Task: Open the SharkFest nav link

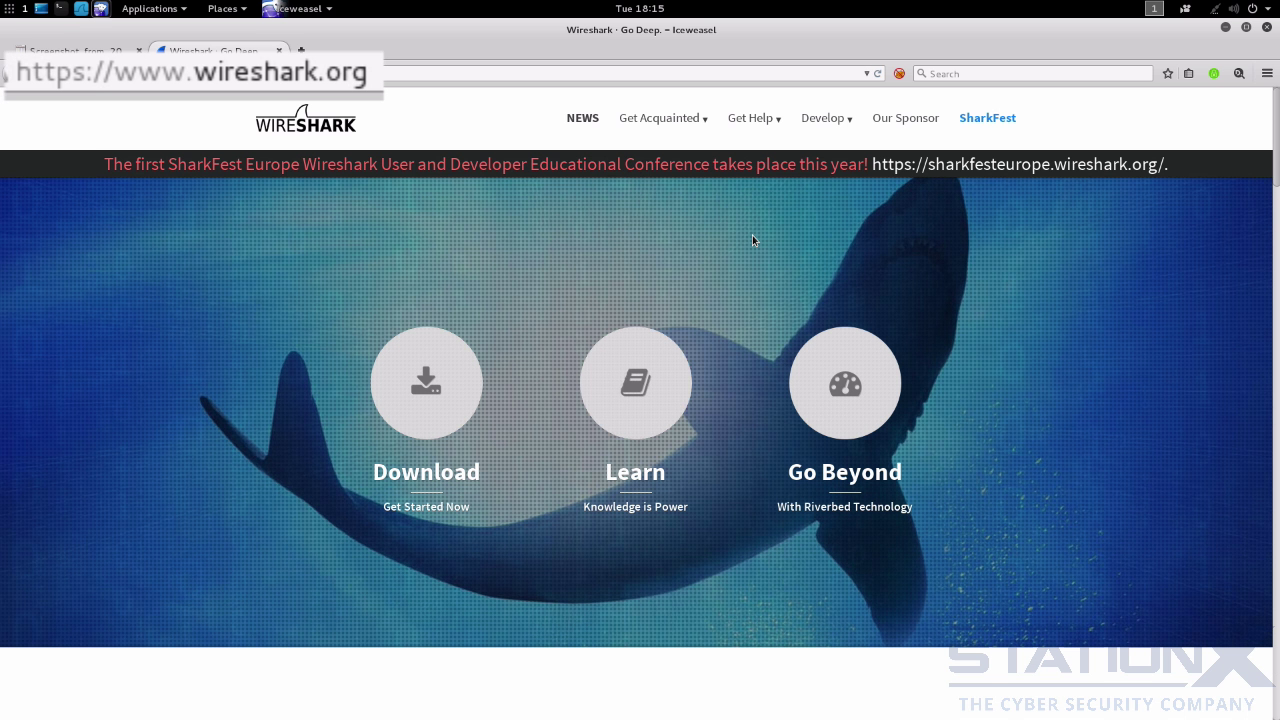Action: click(x=987, y=118)
